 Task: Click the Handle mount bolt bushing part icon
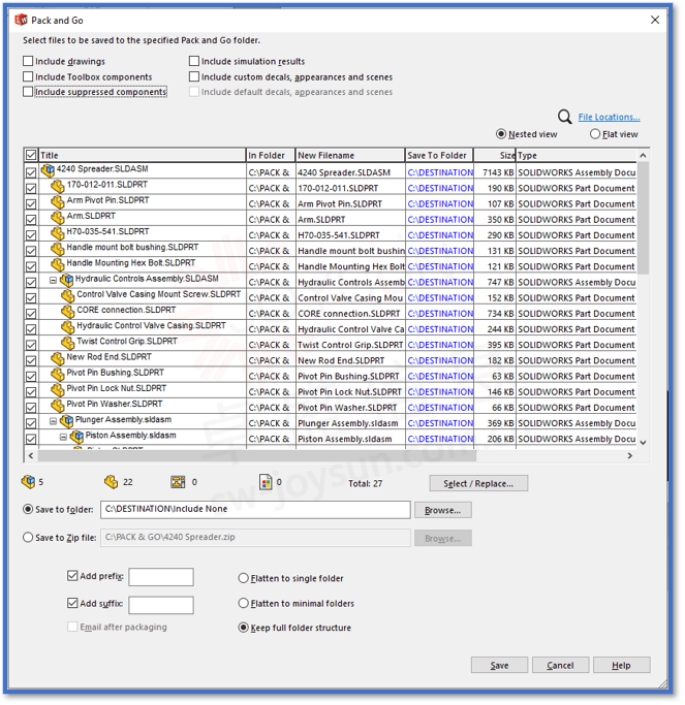coord(58,249)
